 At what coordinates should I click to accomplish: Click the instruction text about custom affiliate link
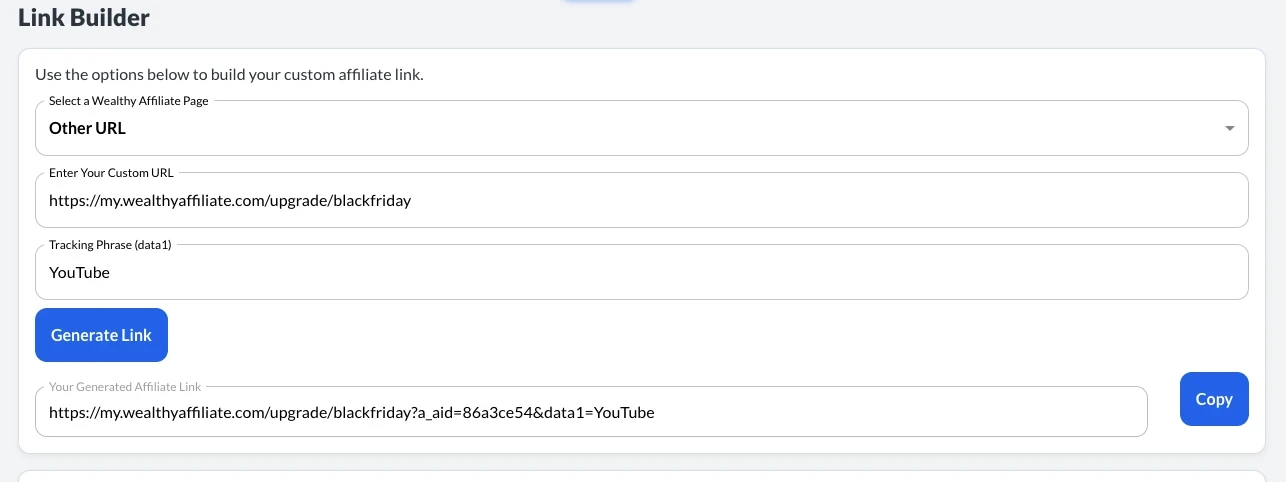point(229,75)
